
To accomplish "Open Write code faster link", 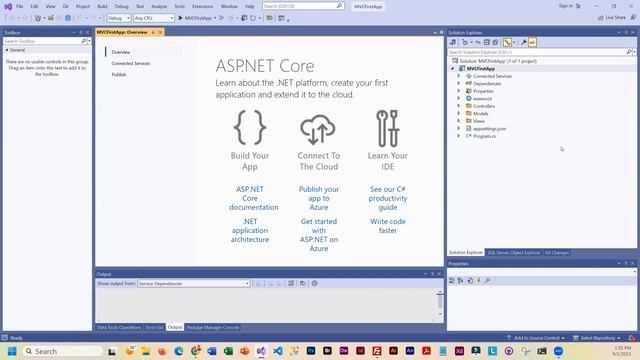I will click(388, 226).
